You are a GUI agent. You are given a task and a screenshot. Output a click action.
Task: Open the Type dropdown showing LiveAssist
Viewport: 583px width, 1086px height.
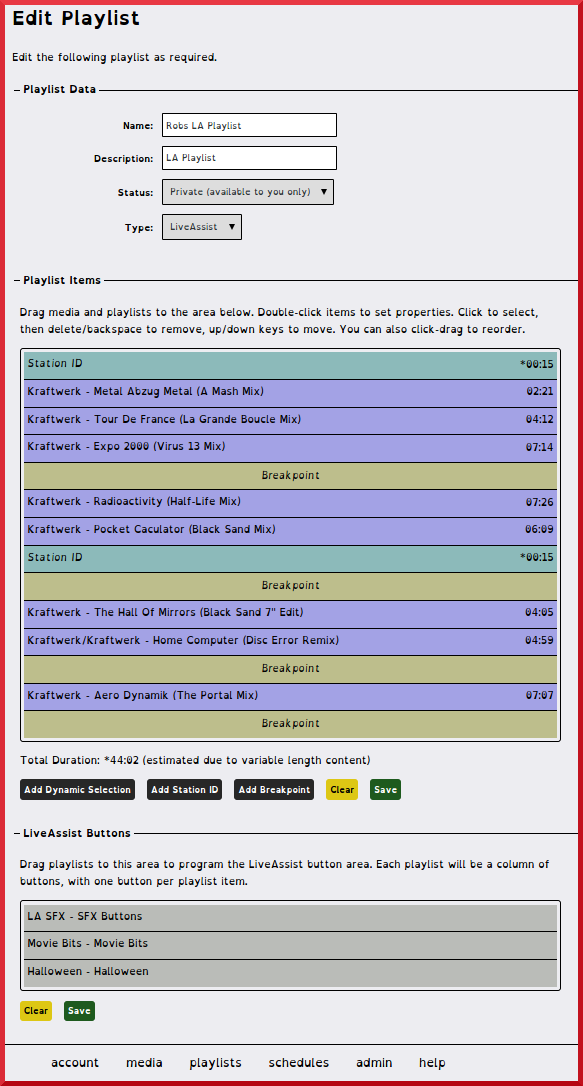(x=202, y=227)
